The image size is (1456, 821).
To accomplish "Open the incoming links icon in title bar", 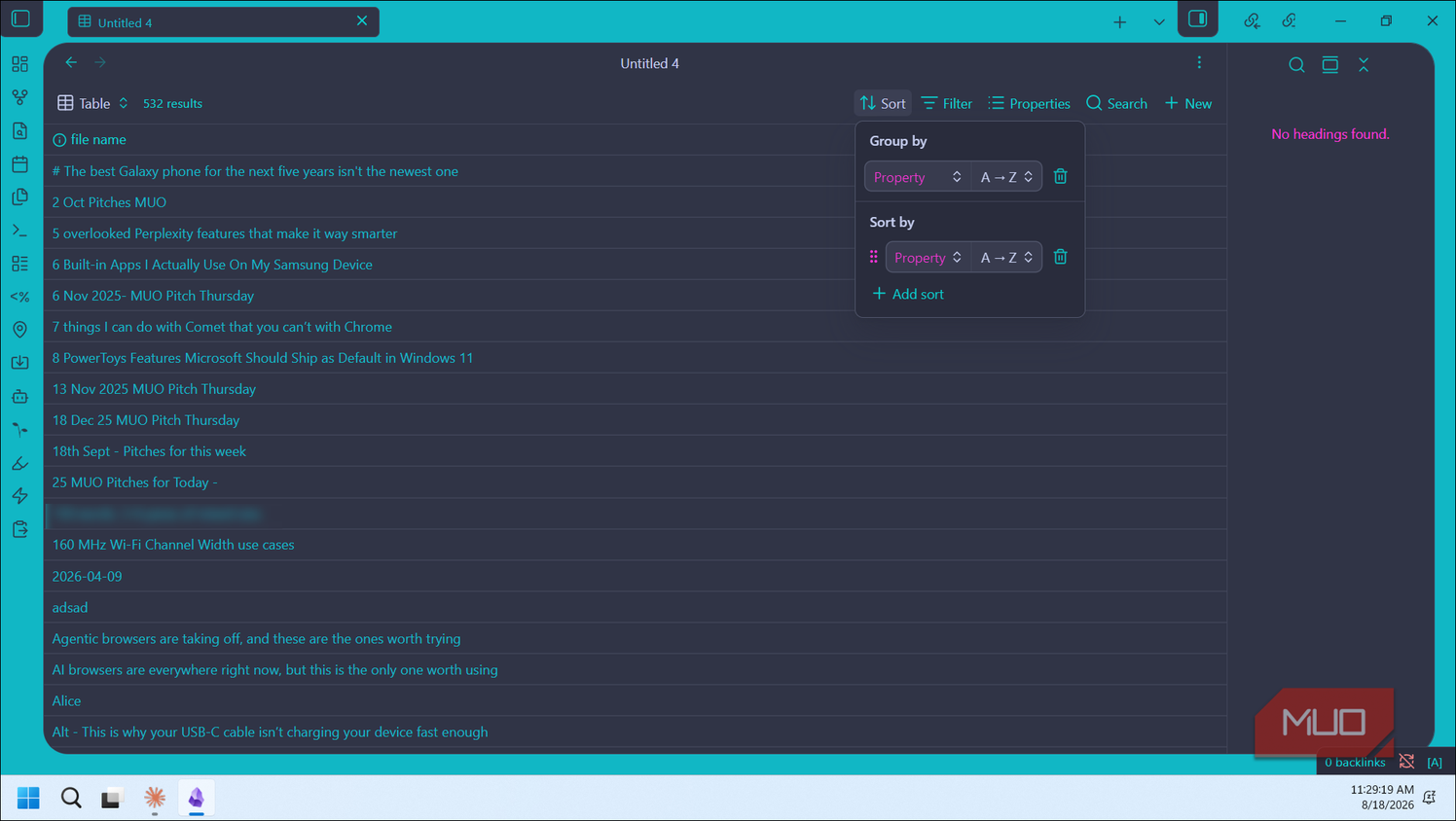I will coord(1252,20).
